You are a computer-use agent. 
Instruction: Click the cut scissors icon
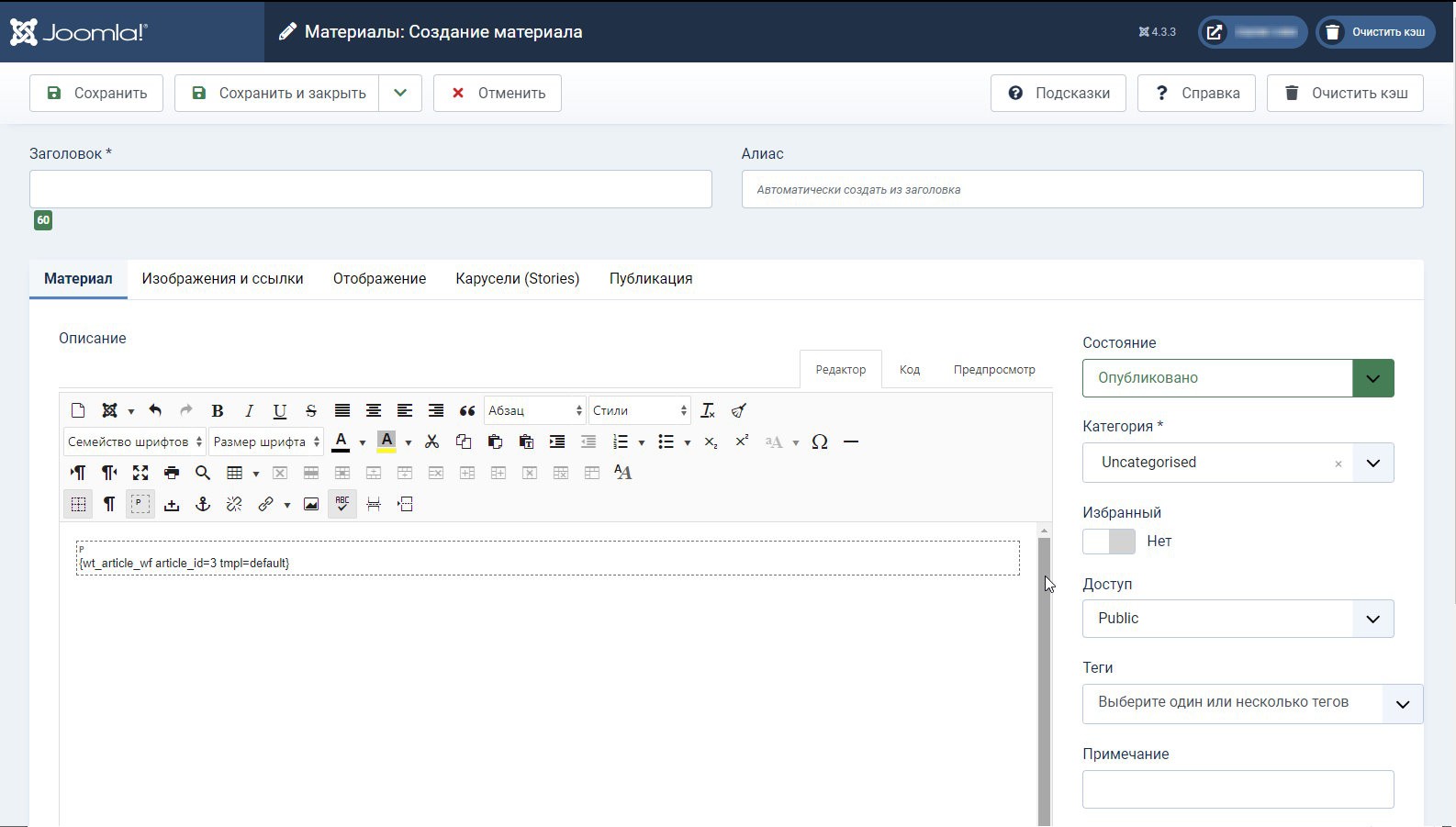tap(432, 442)
